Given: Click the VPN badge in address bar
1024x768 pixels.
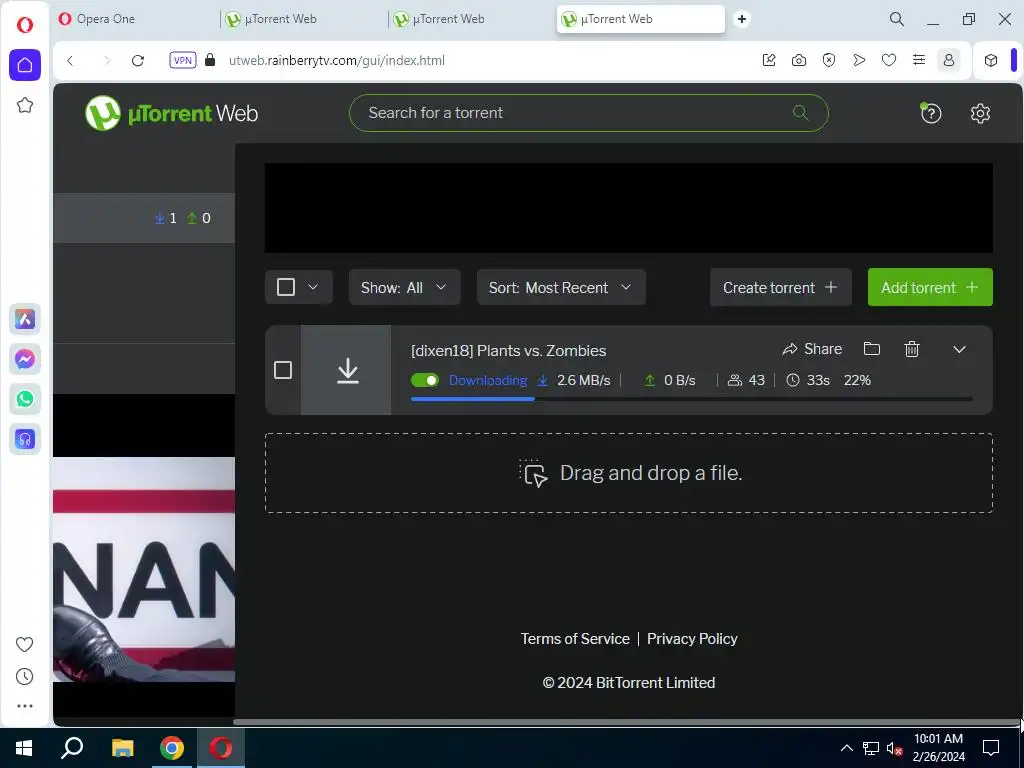Looking at the screenshot, I should click(182, 60).
